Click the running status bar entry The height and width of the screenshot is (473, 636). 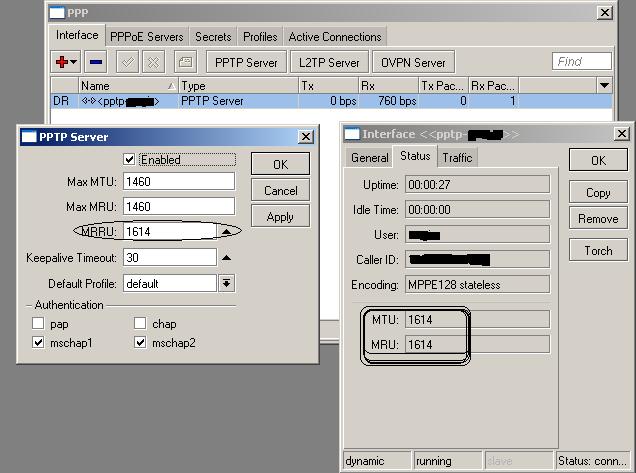tap(448, 461)
